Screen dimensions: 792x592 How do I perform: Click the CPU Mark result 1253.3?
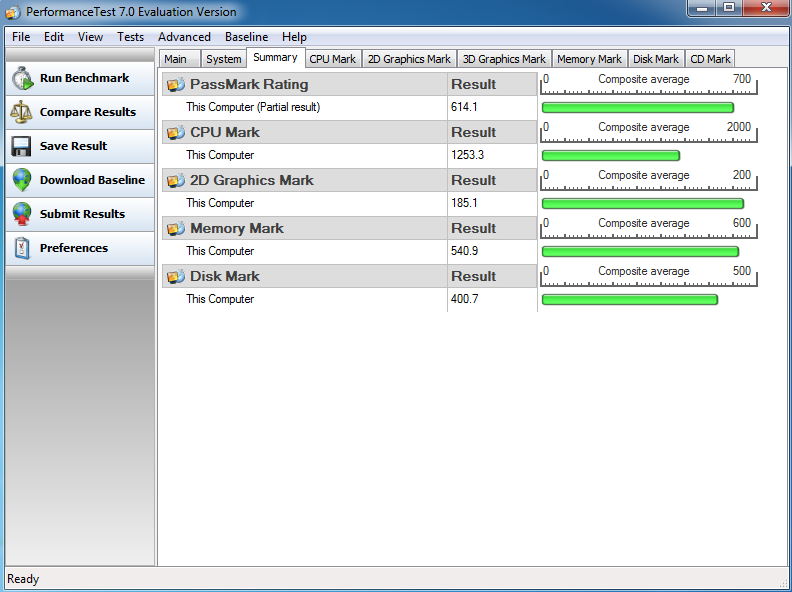click(x=467, y=155)
